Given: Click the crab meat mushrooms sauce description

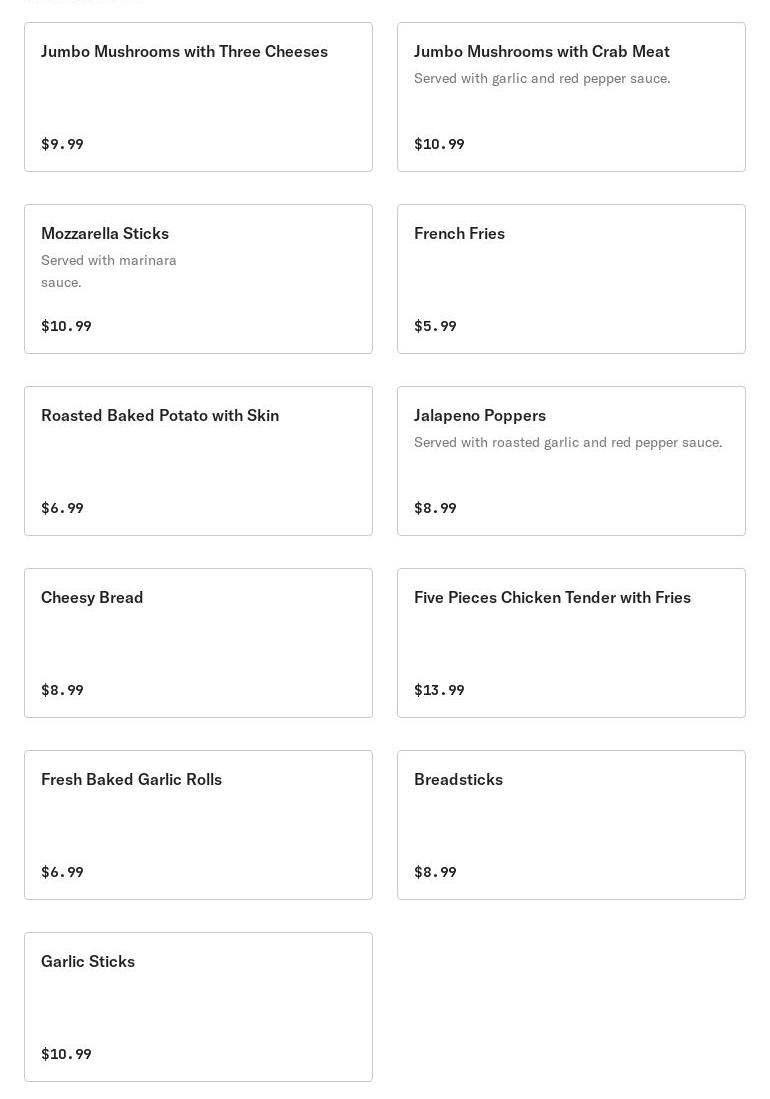Looking at the screenshot, I should (x=542, y=78).
